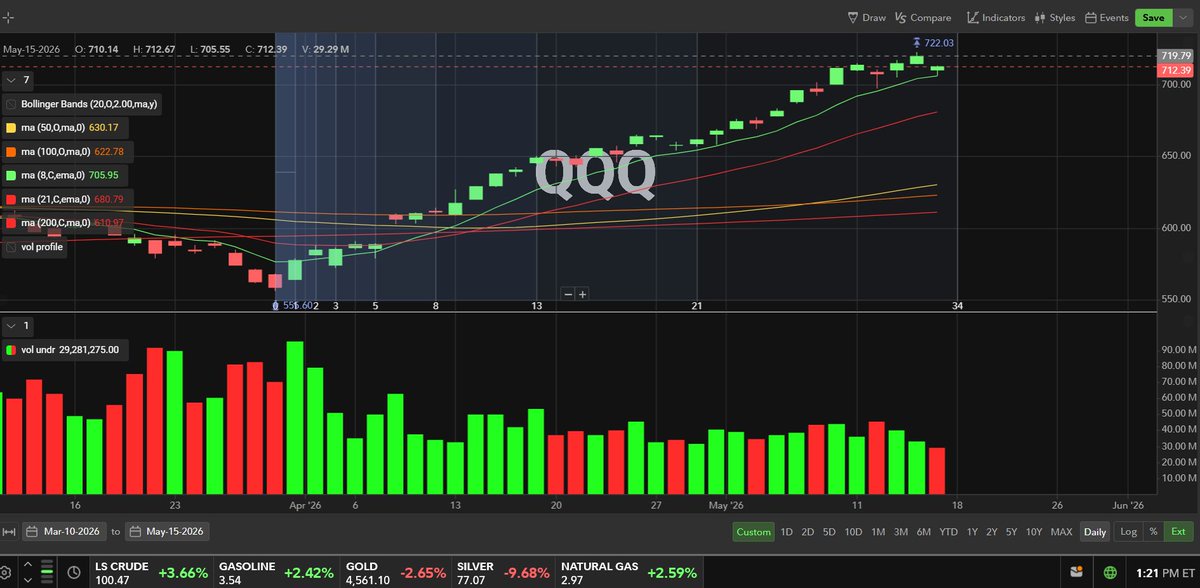The height and width of the screenshot is (588, 1200).
Task: Select the ma (200,C,ma,0) legend label
Action: click(55, 223)
